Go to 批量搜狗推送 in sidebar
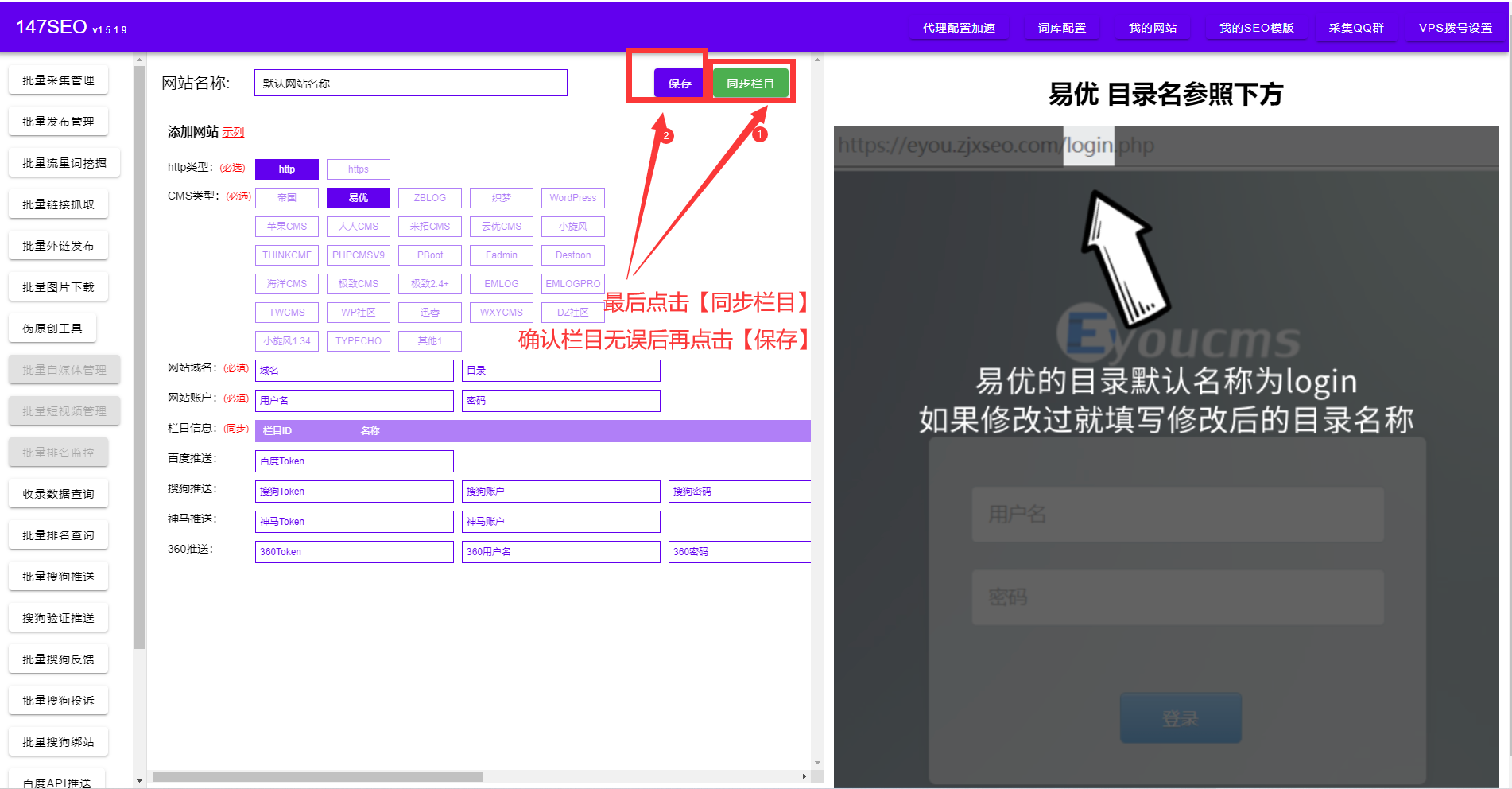Viewport: 1512px width, 789px height. click(58, 577)
